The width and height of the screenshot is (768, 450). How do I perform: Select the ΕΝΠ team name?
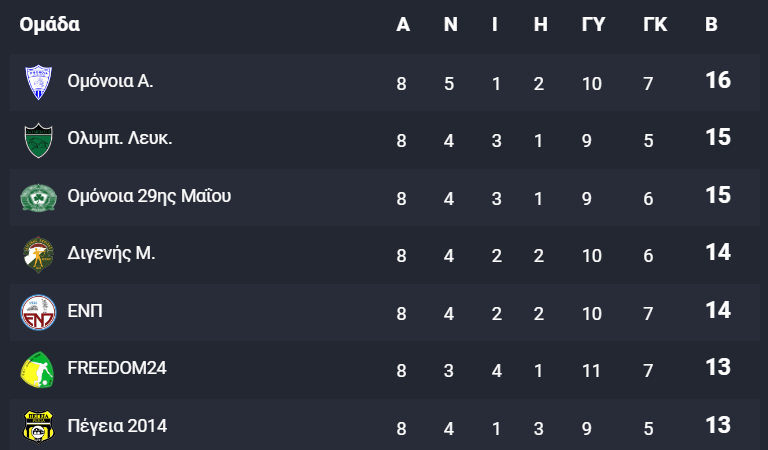click(85, 311)
